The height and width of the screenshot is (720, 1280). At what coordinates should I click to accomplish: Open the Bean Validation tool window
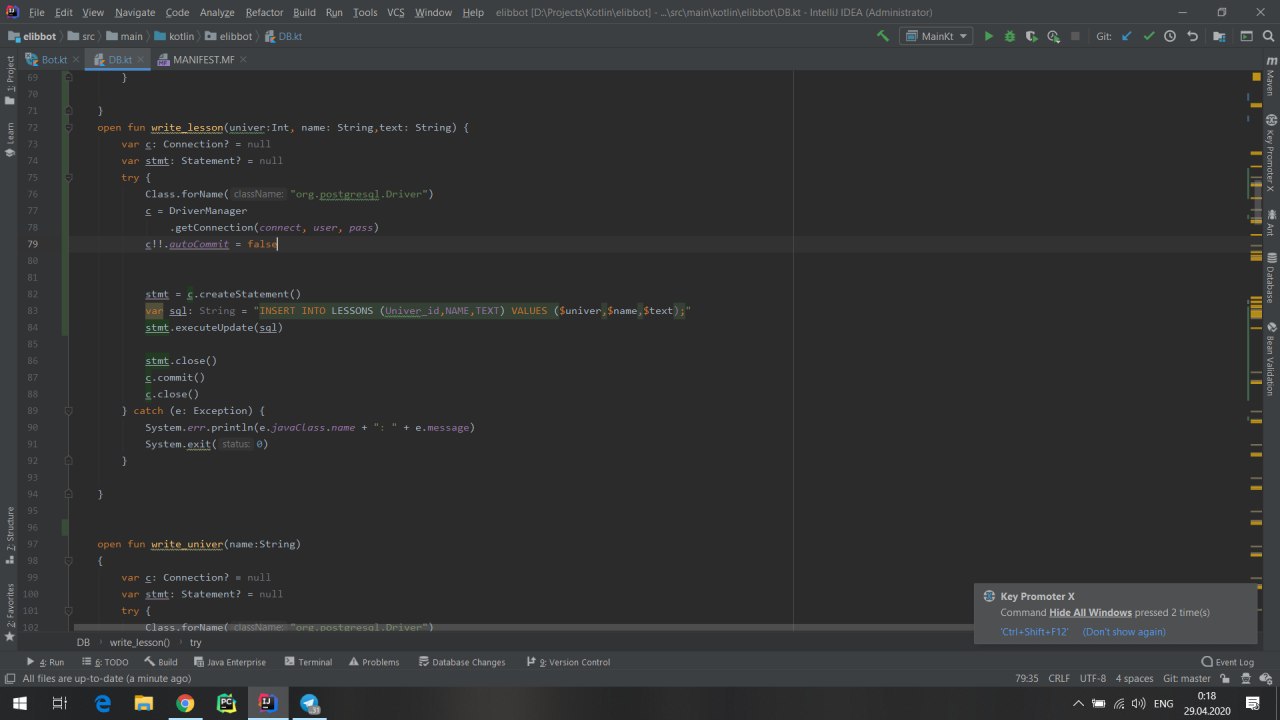pyautogui.click(x=1270, y=358)
